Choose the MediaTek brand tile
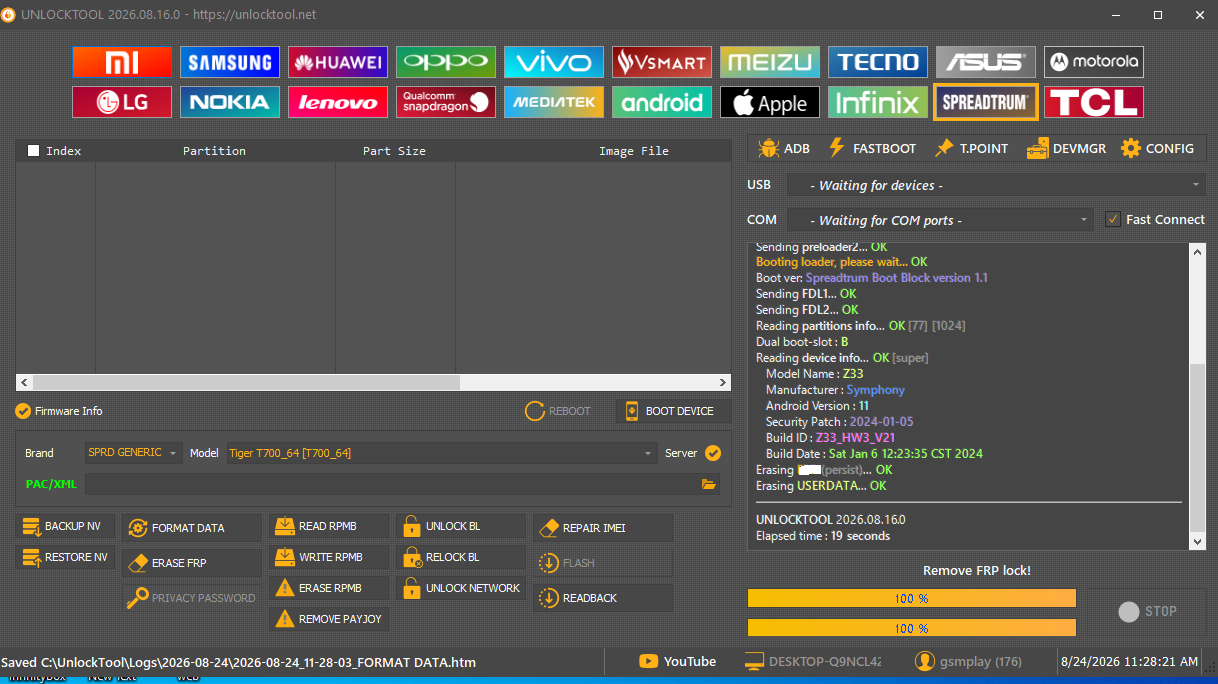The height and width of the screenshot is (684, 1218). pos(554,102)
